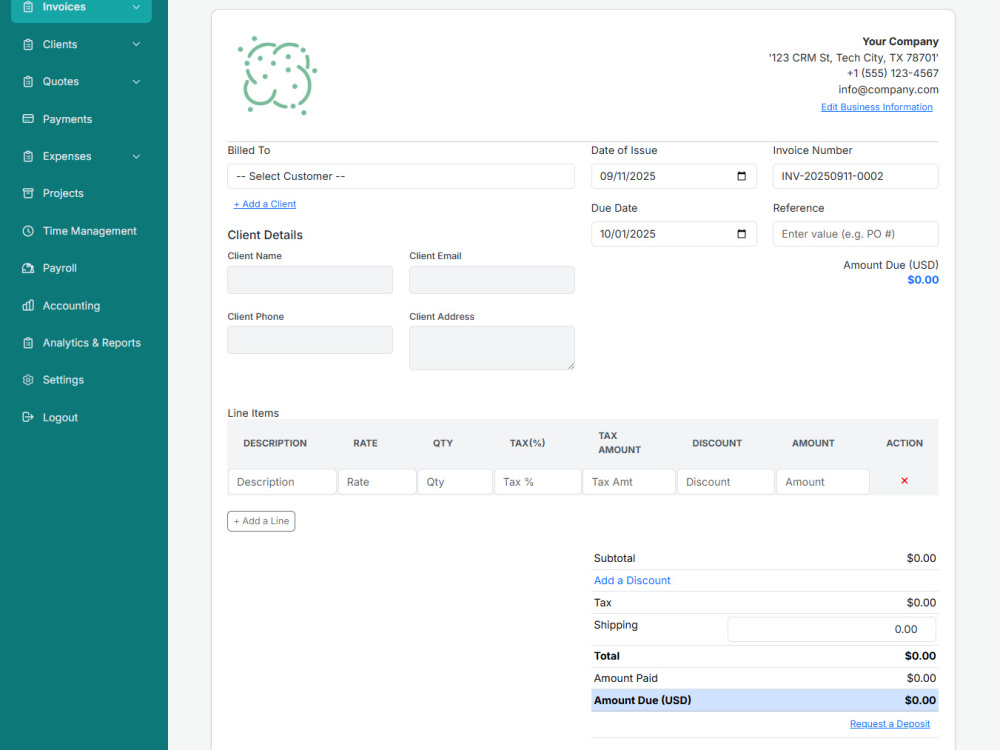The image size is (1000, 750).
Task: Open Time Management section
Action: tap(89, 231)
